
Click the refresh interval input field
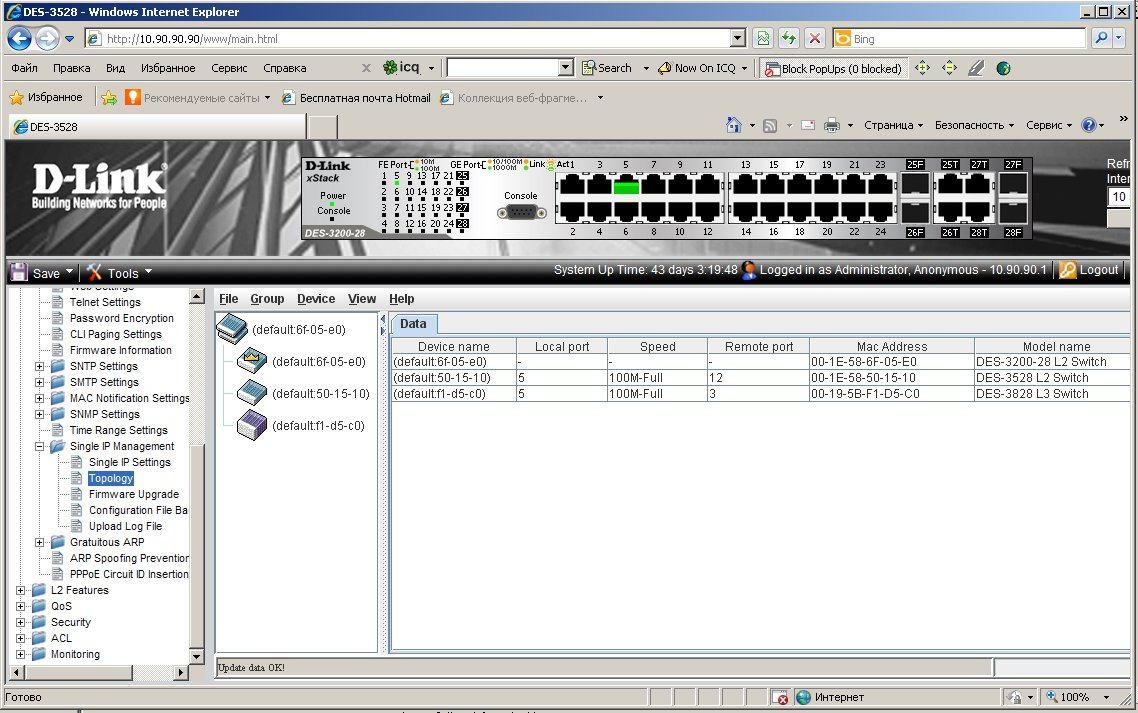tap(1118, 197)
